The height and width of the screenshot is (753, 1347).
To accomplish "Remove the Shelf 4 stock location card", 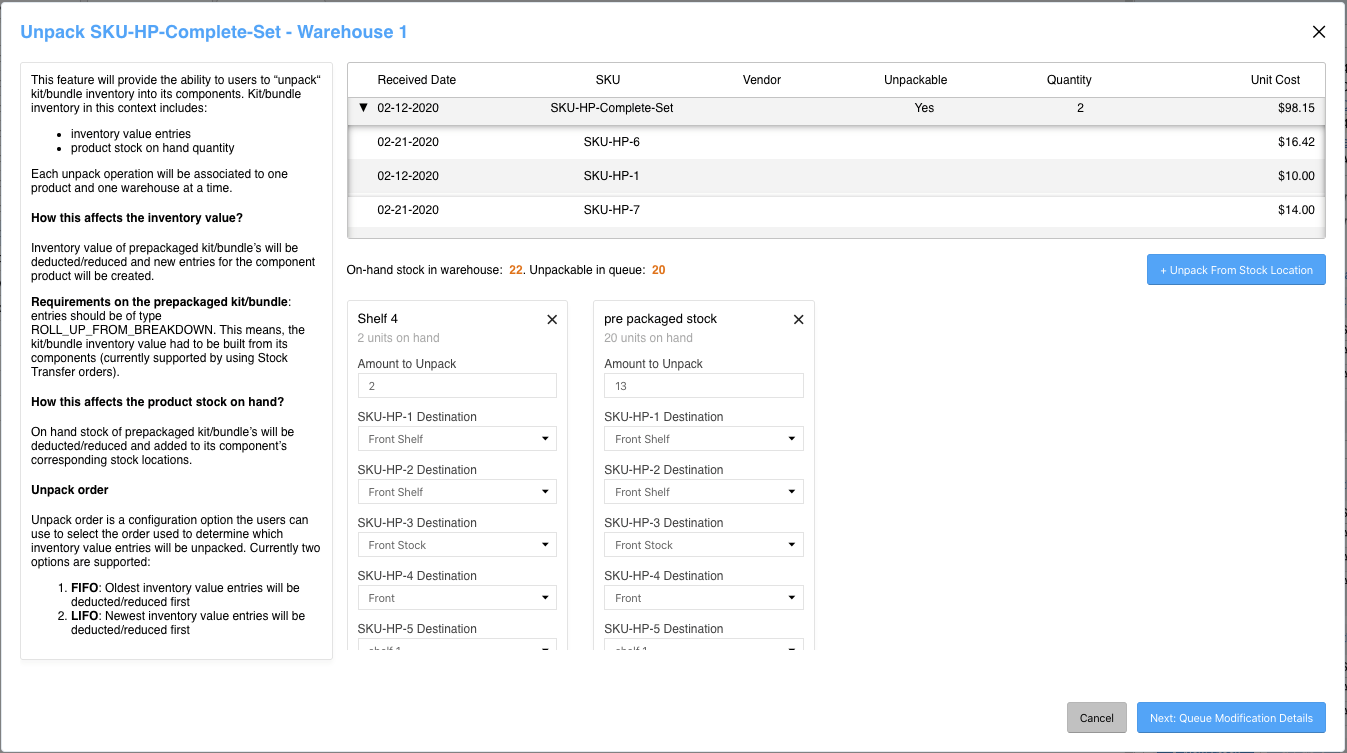I will tap(552, 319).
